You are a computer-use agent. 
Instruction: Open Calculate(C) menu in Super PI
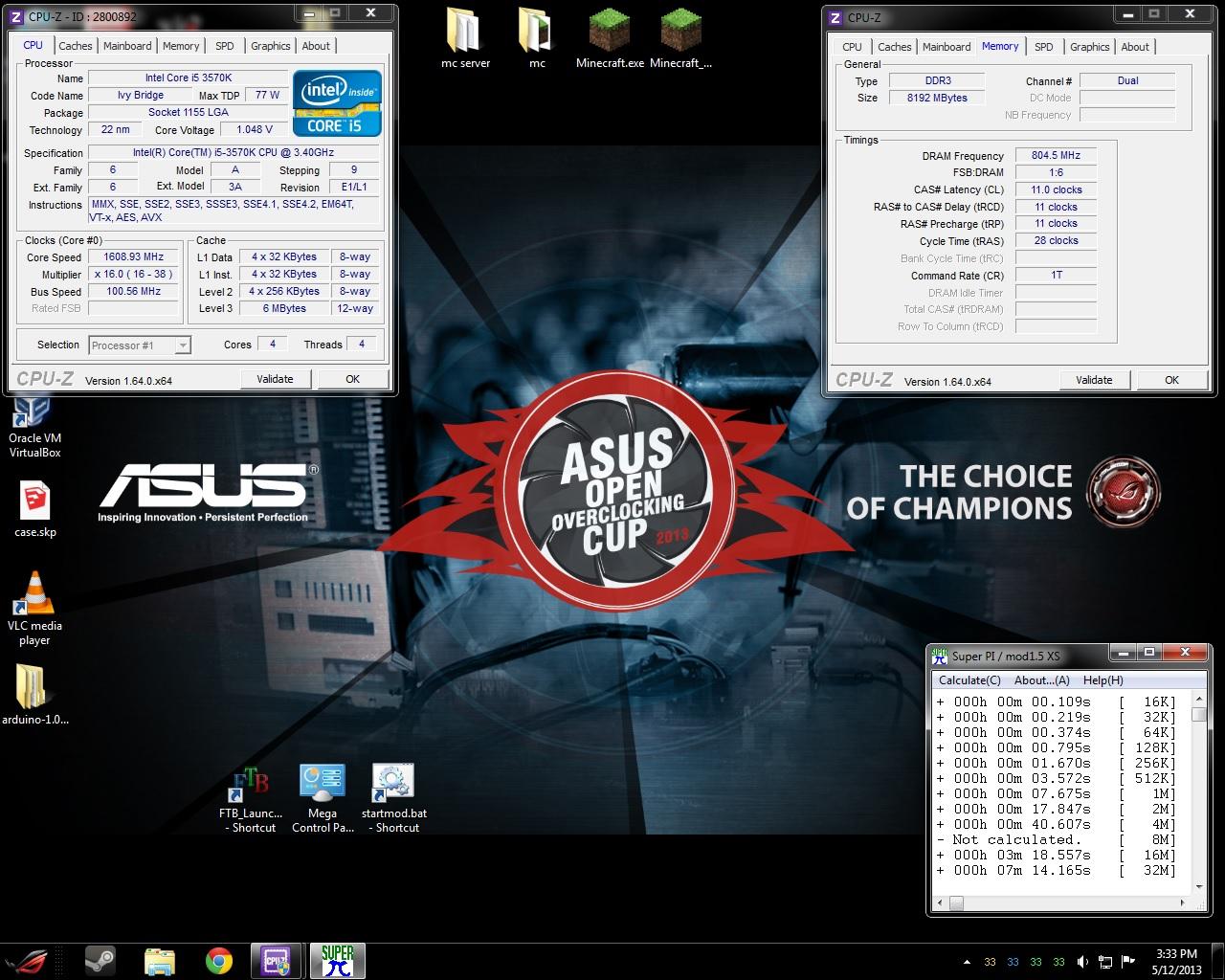[969, 680]
